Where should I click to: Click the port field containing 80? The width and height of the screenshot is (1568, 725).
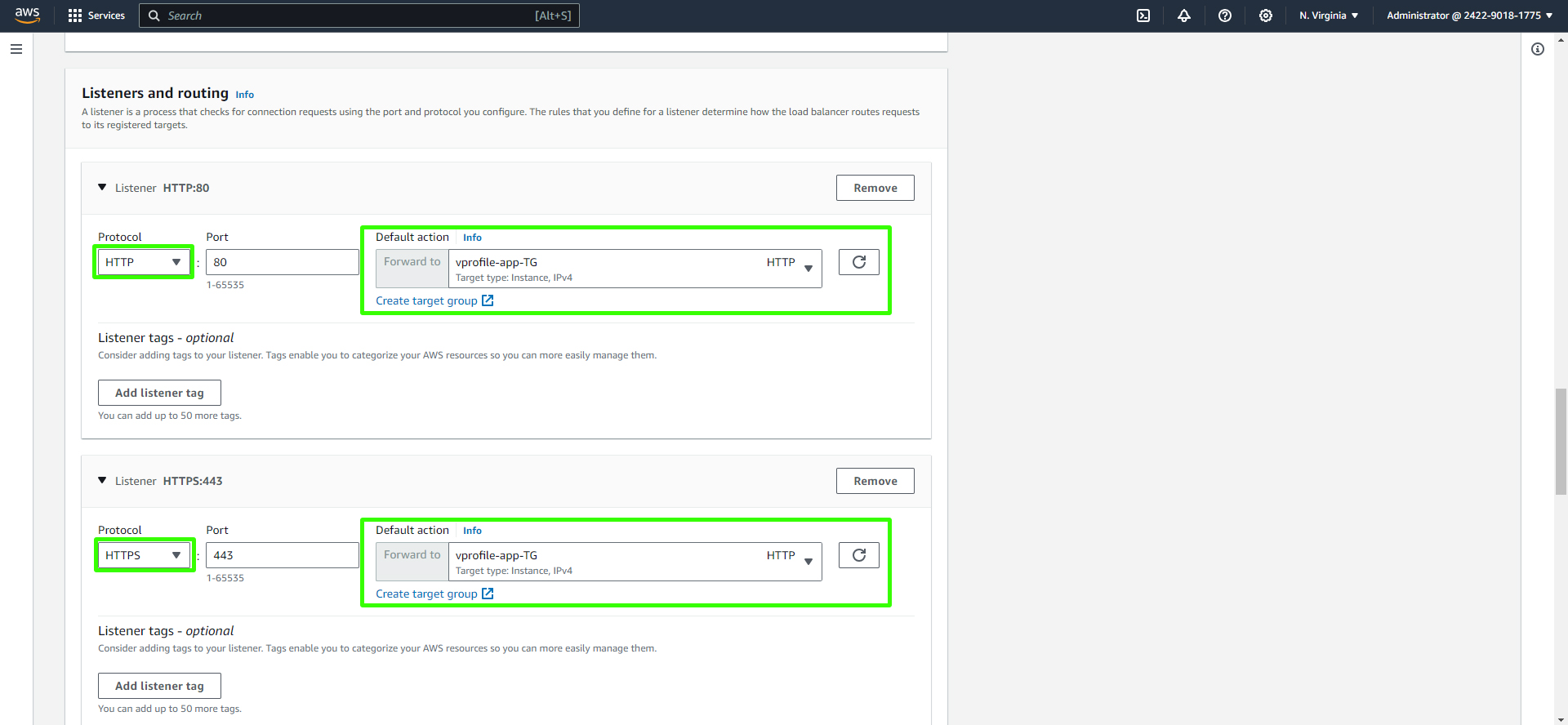(283, 262)
